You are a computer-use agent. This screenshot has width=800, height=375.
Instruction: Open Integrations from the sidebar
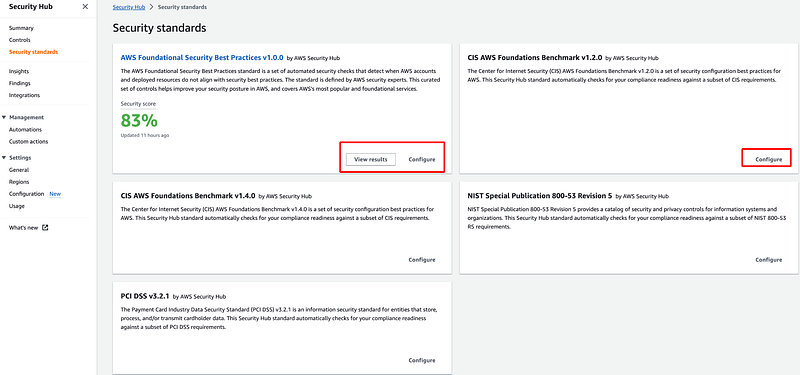click(x=24, y=95)
